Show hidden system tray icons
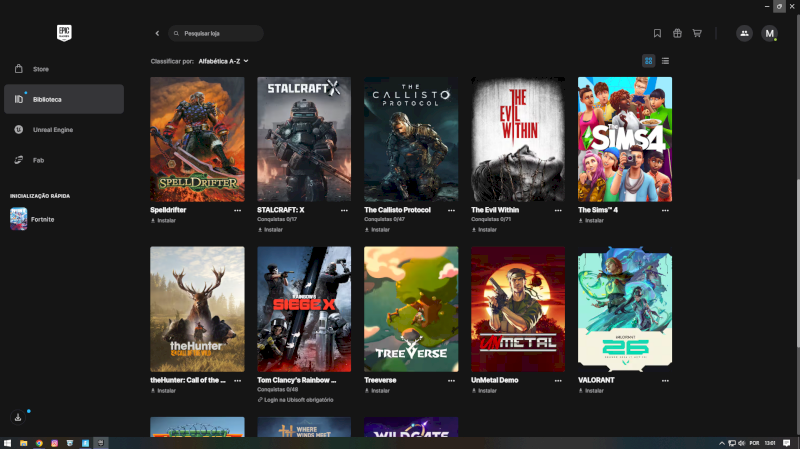The image size is (800, 449). coord(721,443)
